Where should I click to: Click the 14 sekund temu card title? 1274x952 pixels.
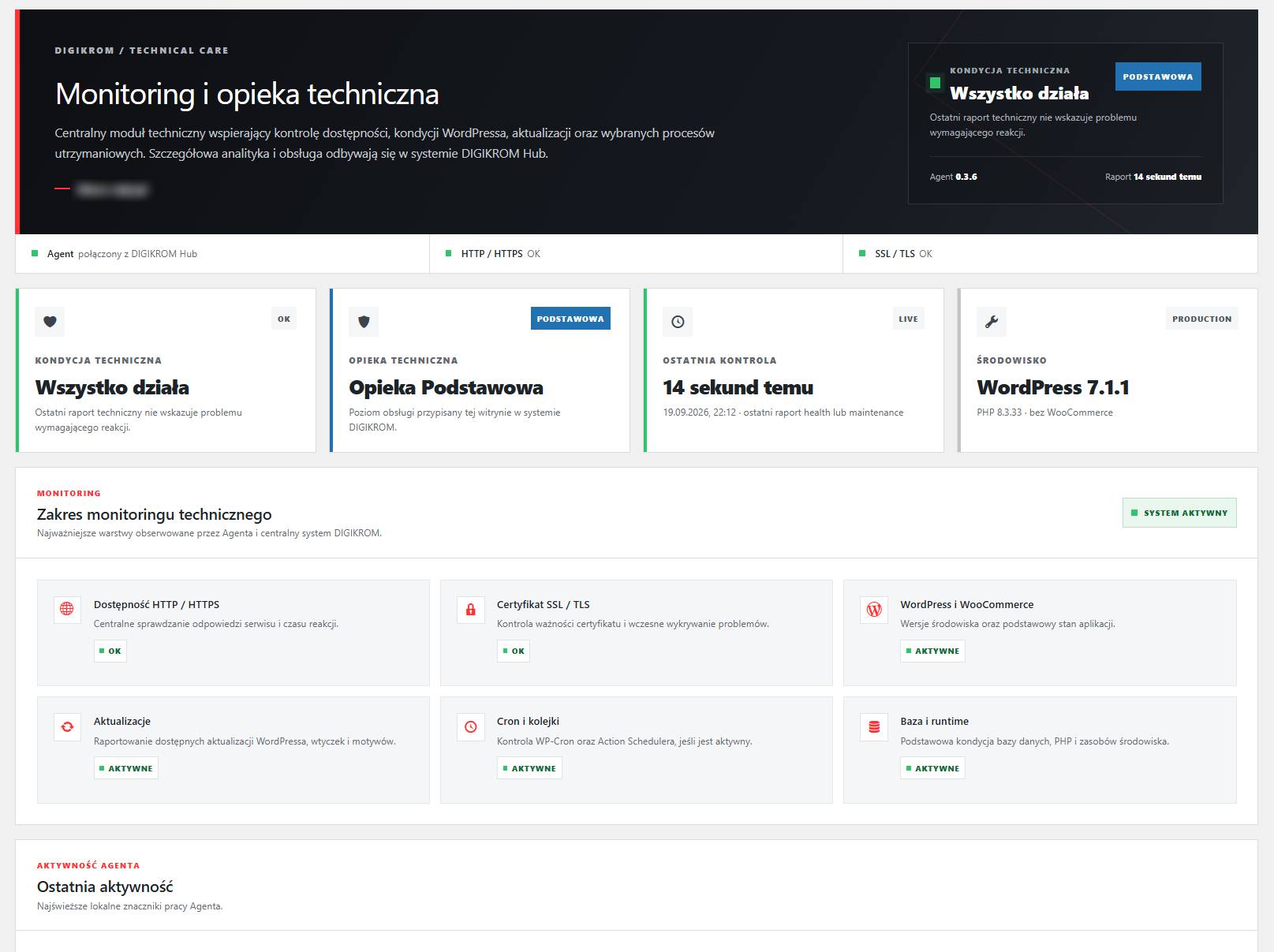coord(738,387)
